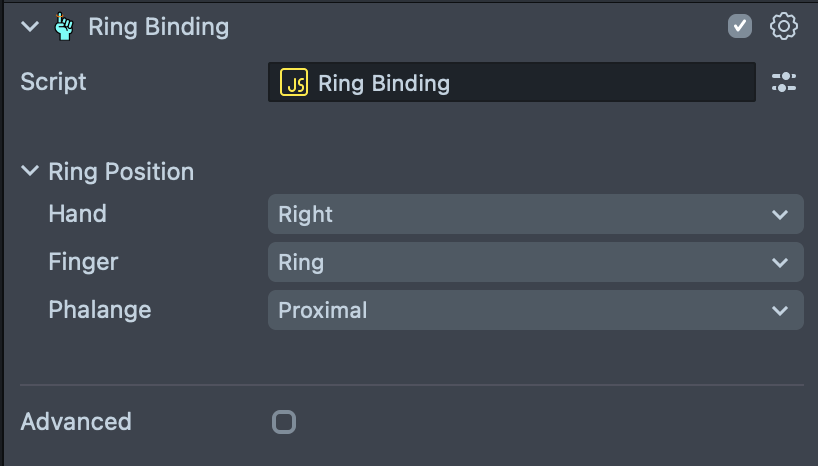This screenshot has height=466, width=818.
Task: Click the Phalange dropdown arrow icon
Action: coord(780,311)
